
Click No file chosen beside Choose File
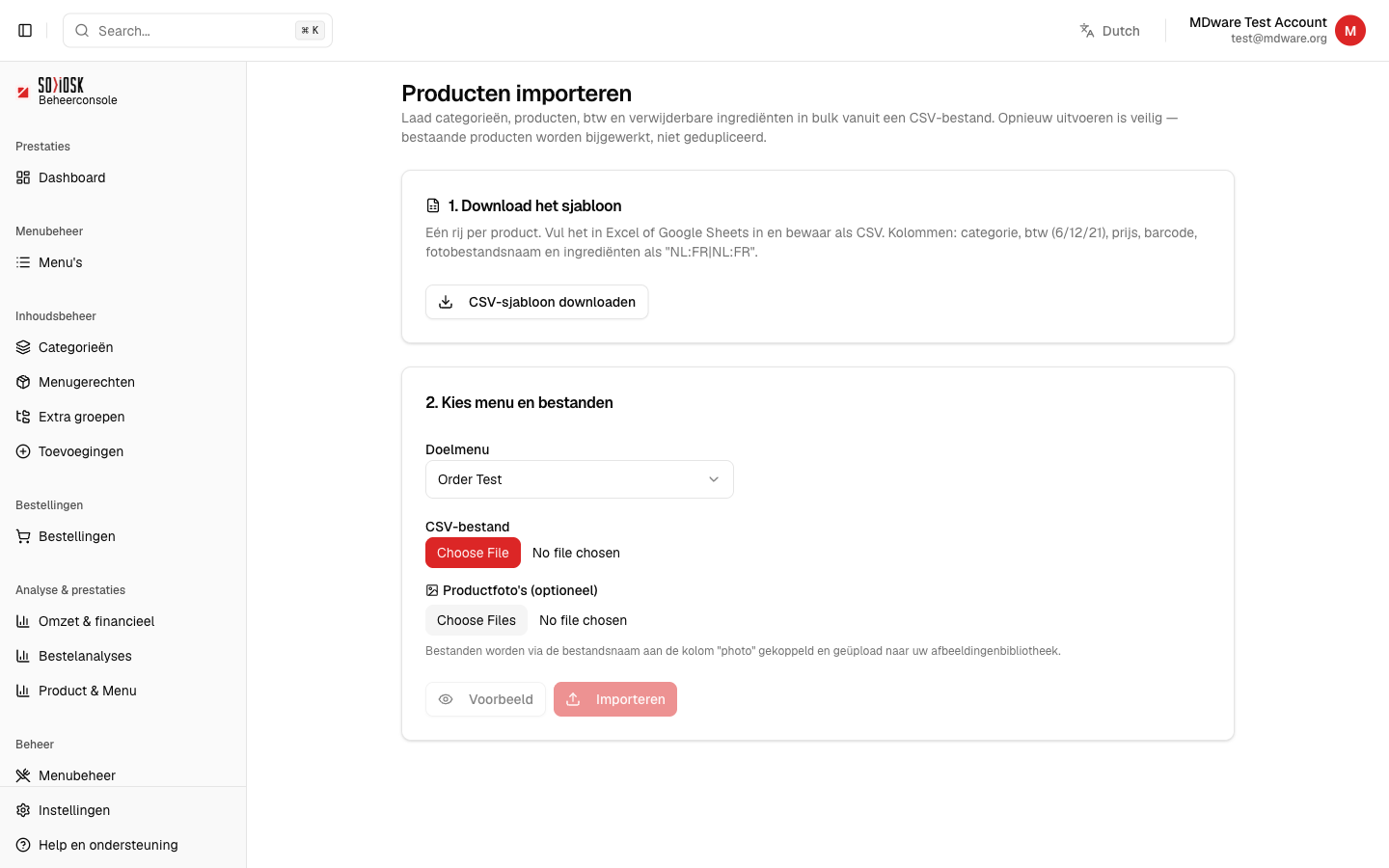point(576,553)
